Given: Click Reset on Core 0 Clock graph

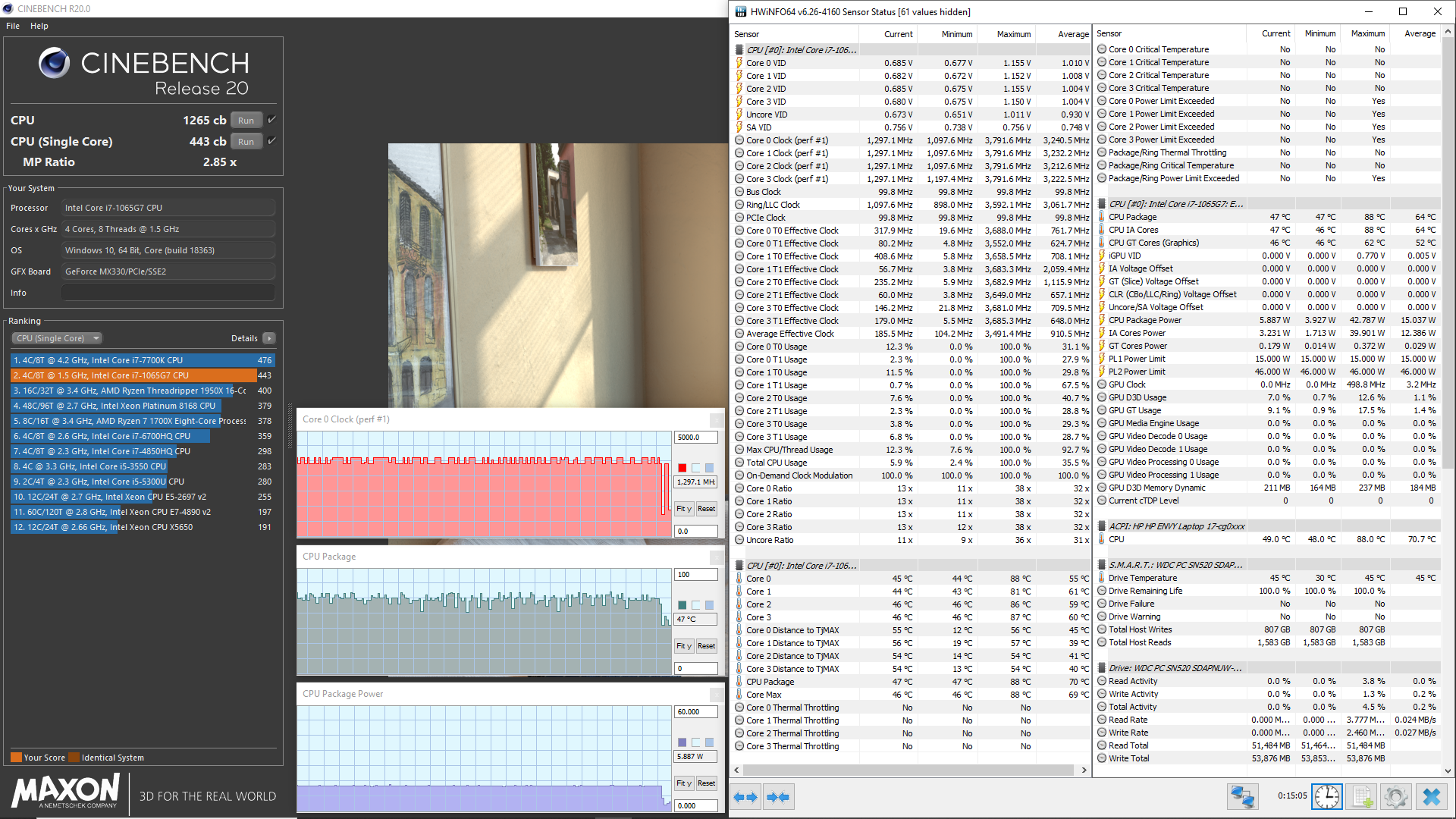Looking at the screenshot, I should tap(706, 509).
